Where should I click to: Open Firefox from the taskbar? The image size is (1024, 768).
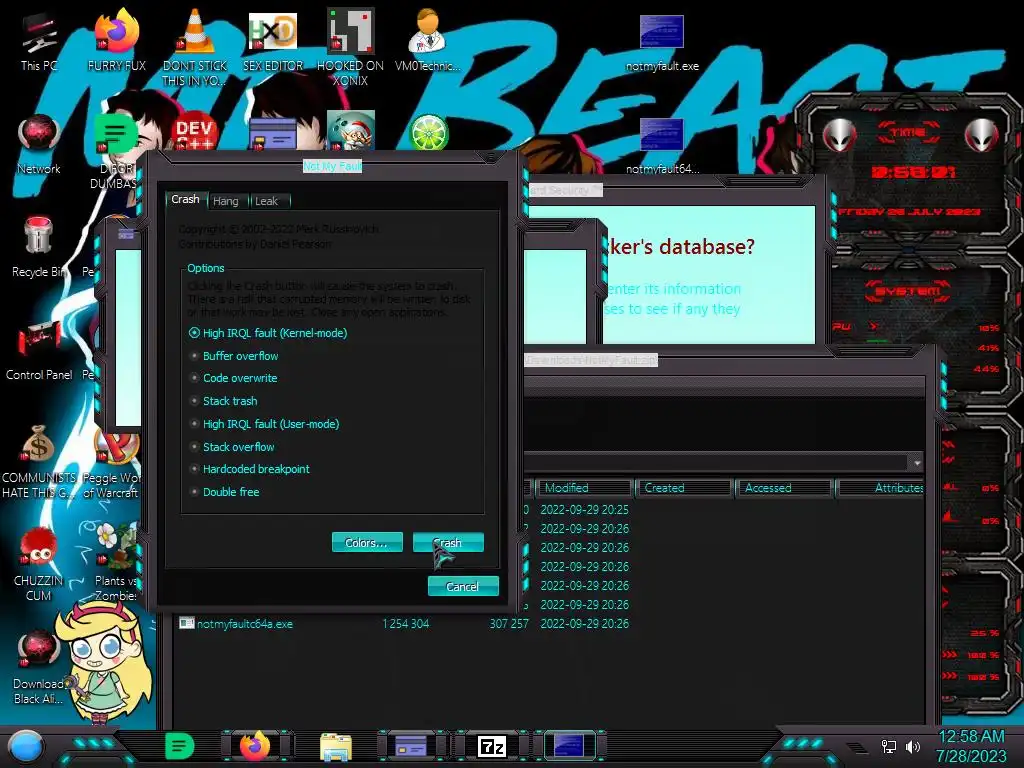(x=255, y=746)
